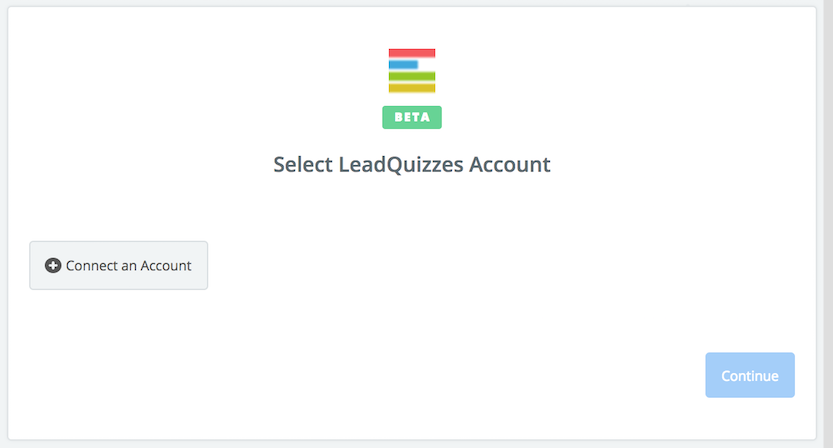833x448 pixels.
Task: Click the Continue button
Action: tap(750, 375)
